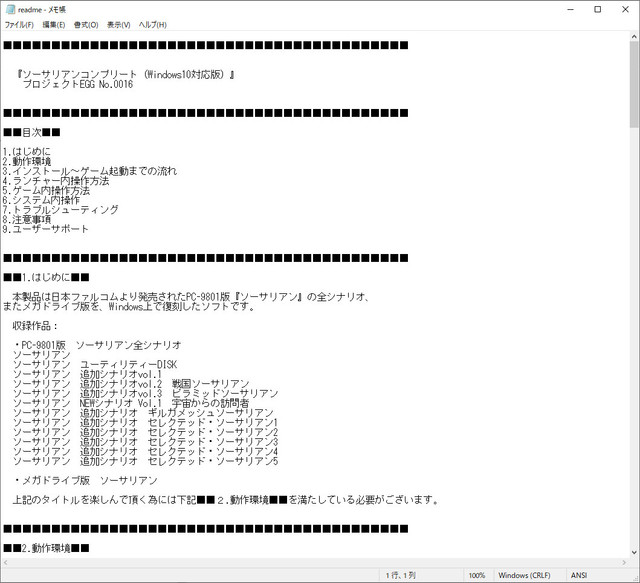
Task: Click the line 7.トラブルシューティング
Action: point(61,210)
